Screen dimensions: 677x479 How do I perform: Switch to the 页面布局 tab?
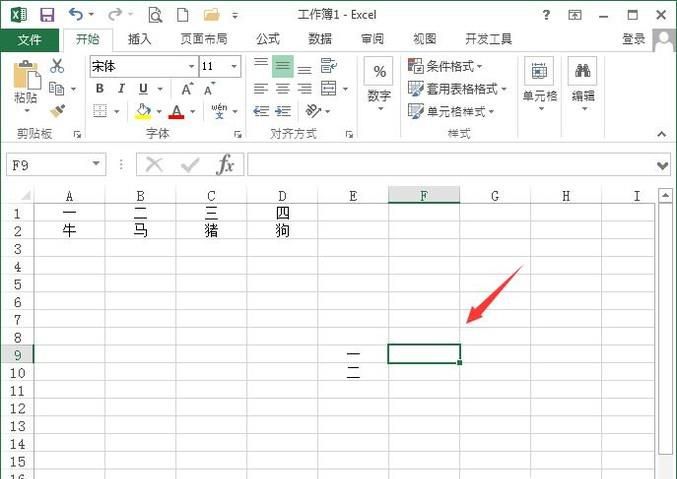(x=204, y=39)
